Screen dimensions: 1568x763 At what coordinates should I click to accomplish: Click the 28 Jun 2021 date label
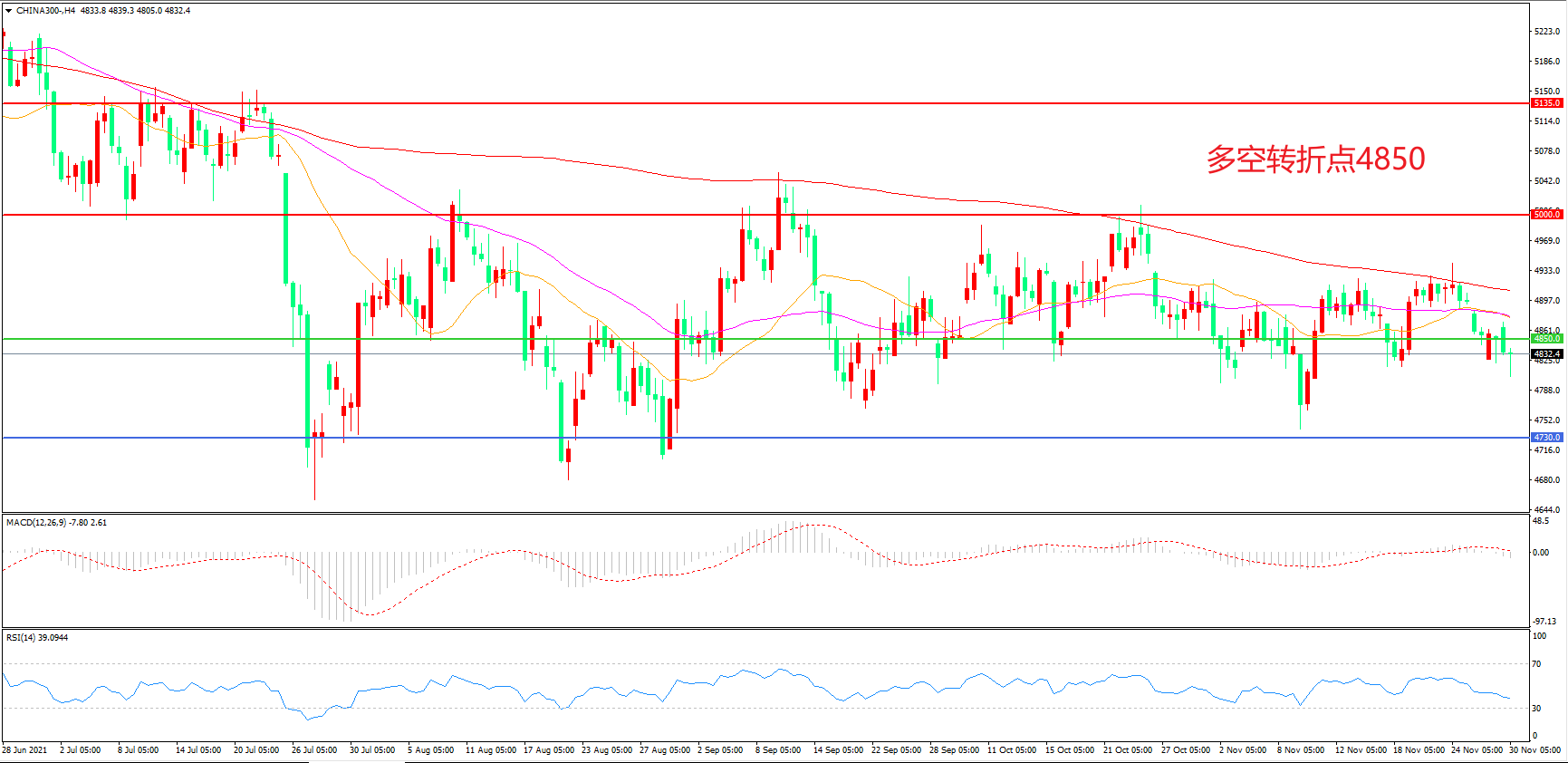coord(24,750)
